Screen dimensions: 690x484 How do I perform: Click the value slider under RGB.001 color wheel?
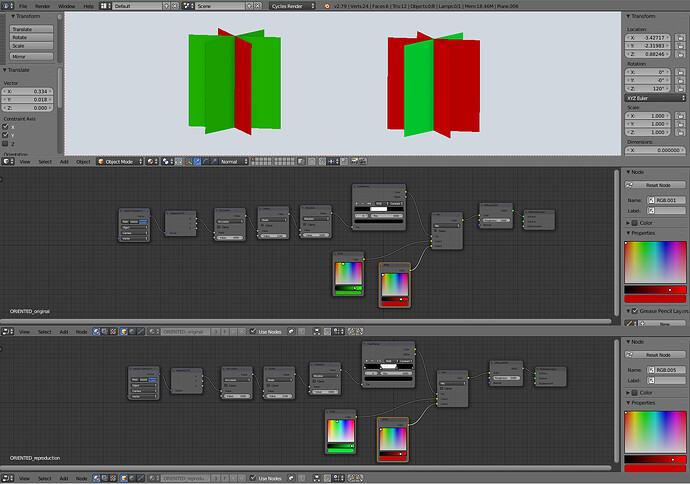coord(655,290)
